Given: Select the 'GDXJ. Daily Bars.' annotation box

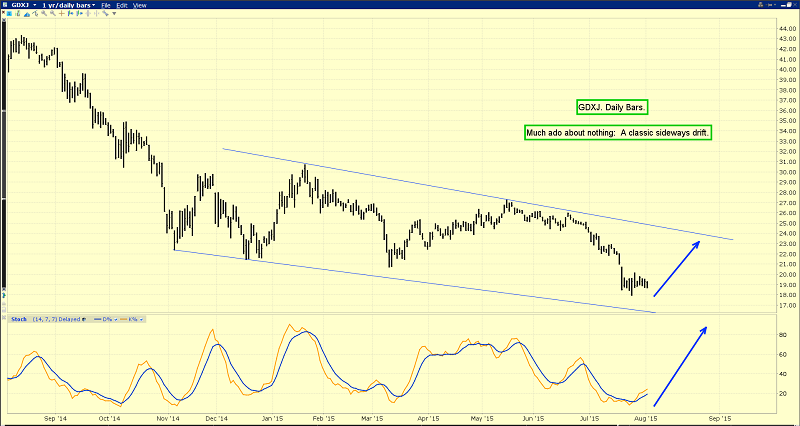Looking at the screenshot, I should coord(612,107).
